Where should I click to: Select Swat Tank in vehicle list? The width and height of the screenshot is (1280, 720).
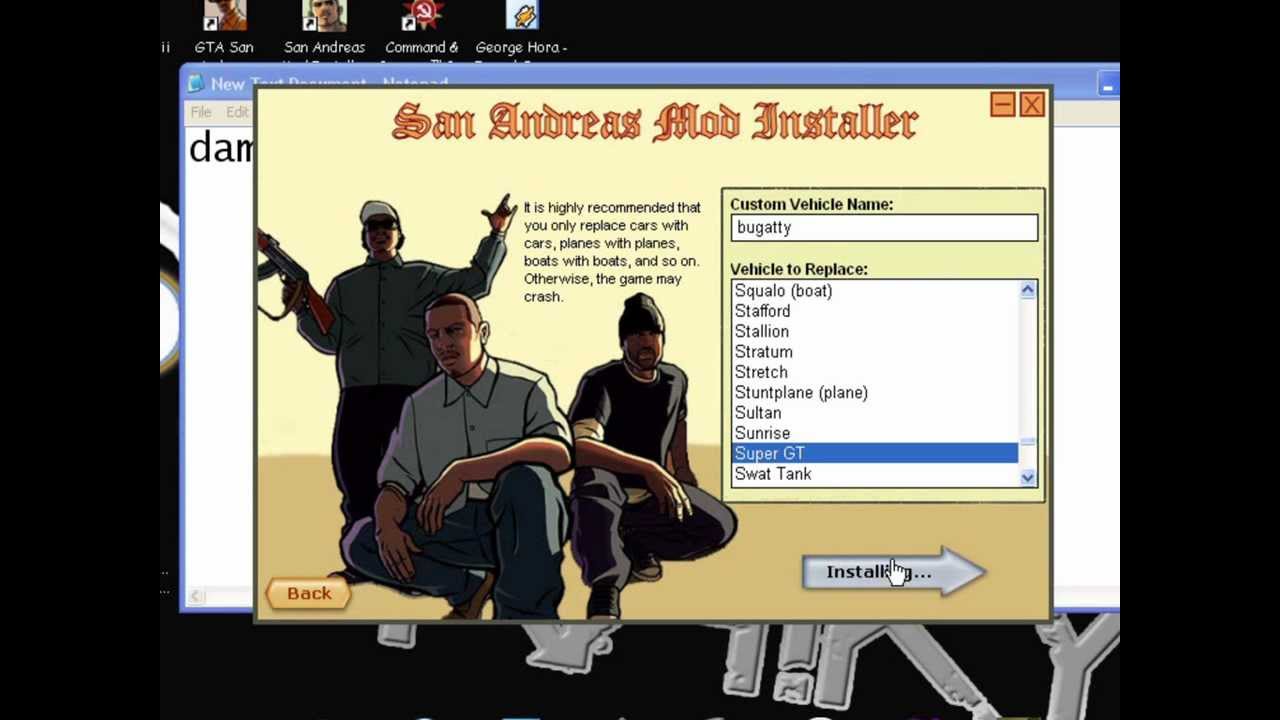point(875,474)
